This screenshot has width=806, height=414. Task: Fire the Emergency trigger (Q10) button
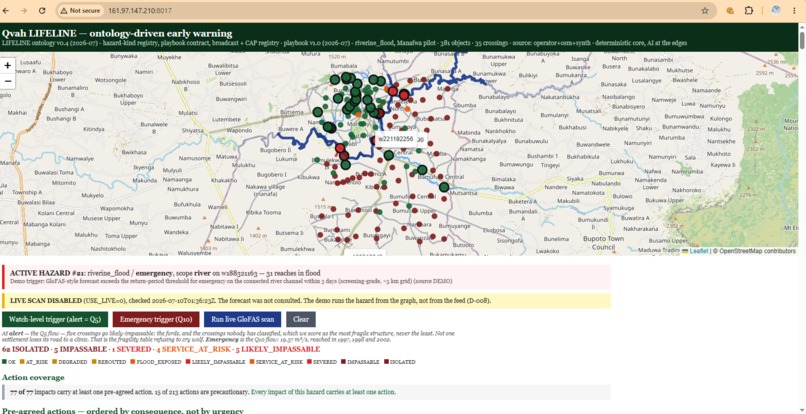pyautogui.click(x=156, y=319)
